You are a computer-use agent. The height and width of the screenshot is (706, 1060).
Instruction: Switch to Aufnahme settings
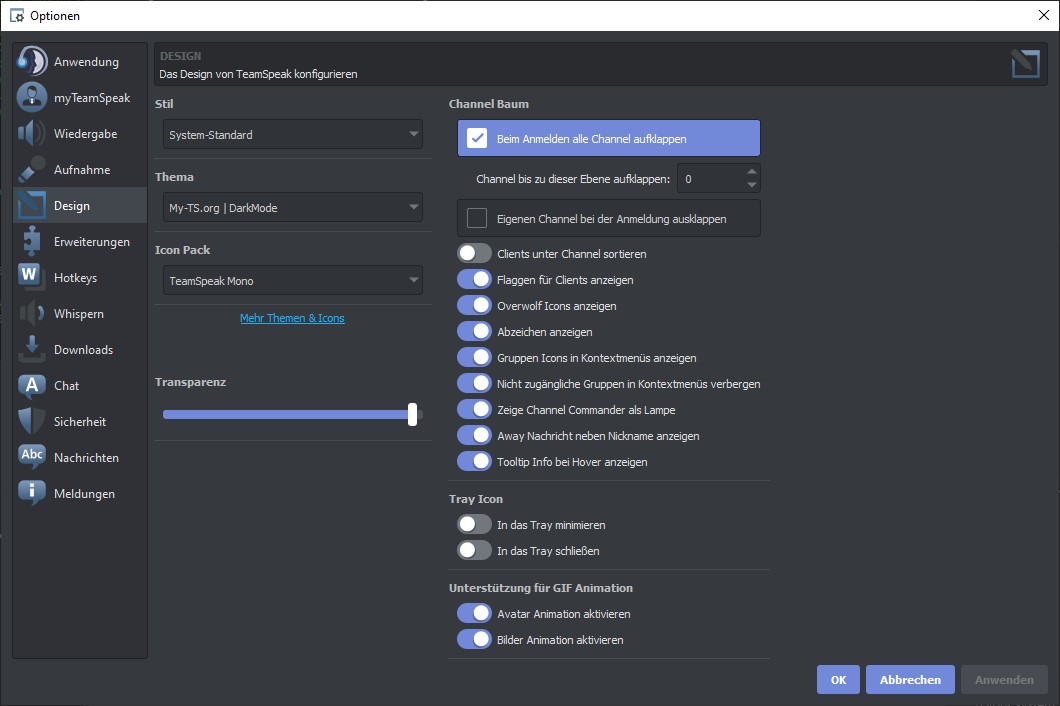(80, 169)
